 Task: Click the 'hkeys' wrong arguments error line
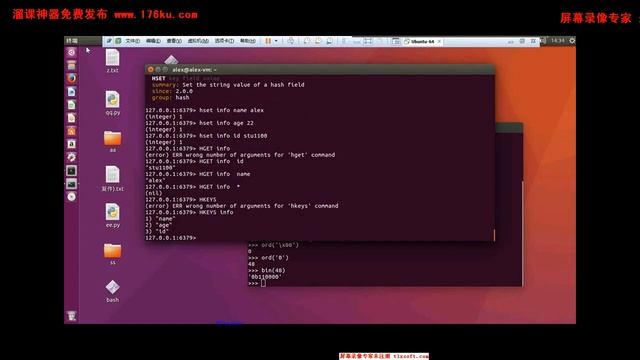point(242,206)
